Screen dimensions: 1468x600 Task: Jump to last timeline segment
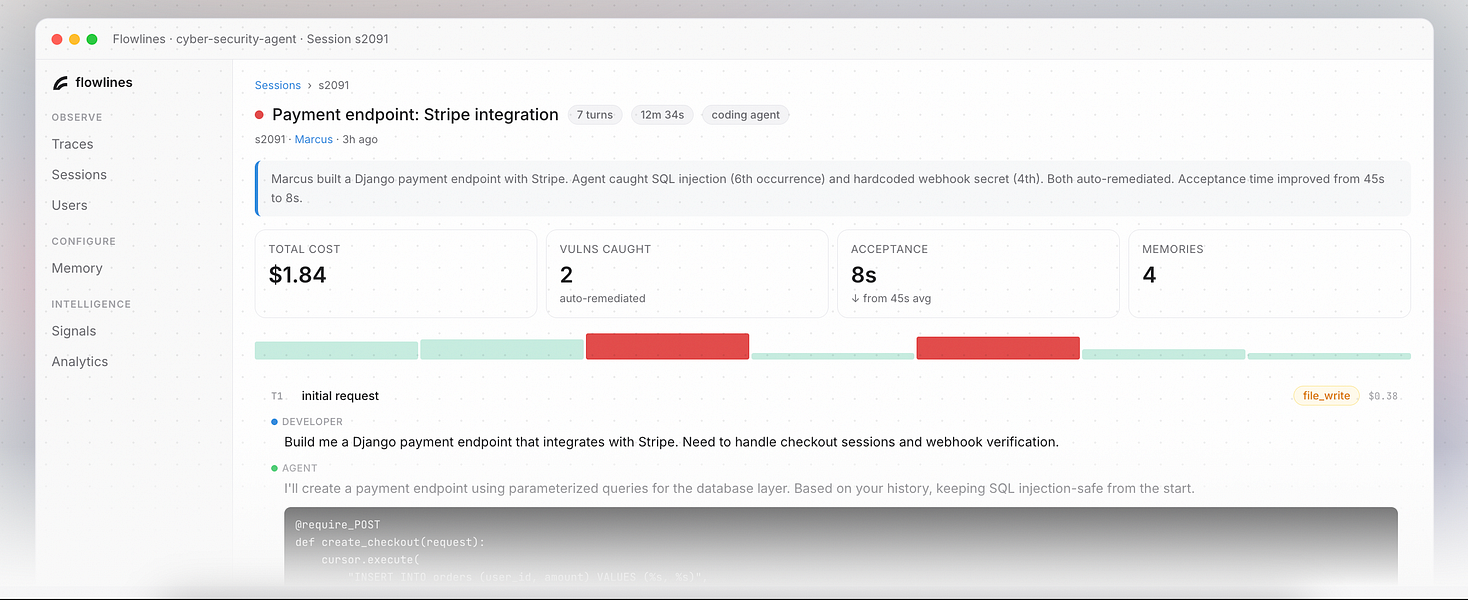tap(1329, 356)
